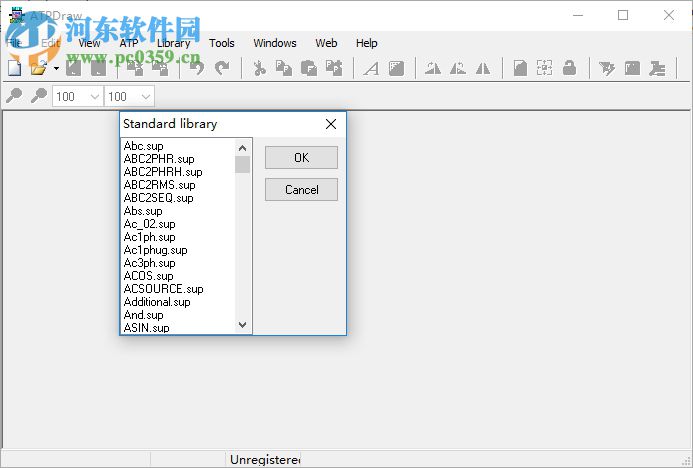Select Abc.sup in the list
This screenshot has width=693, height=468.
(144, 146)
